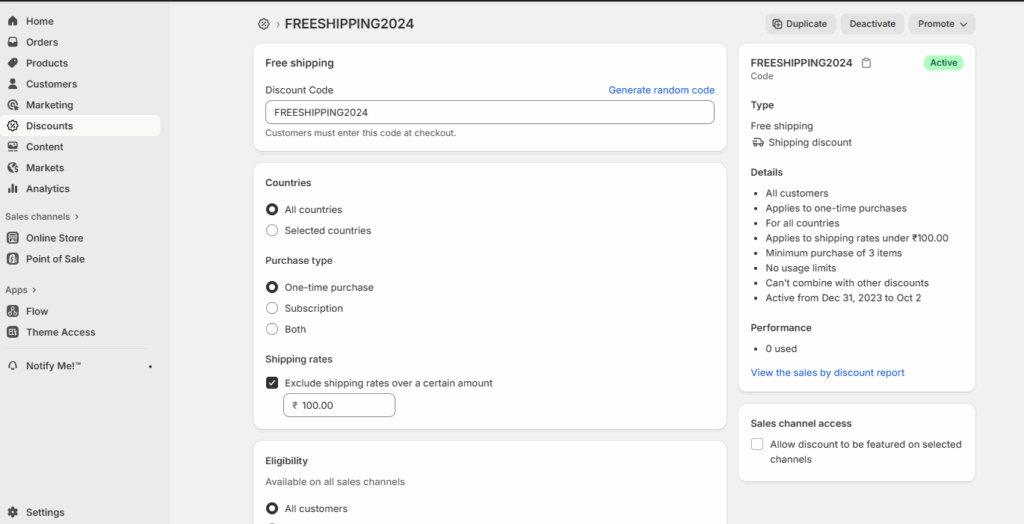Expand the Sales channels section
The width and height of the screenshot is (1024, 524).
pyautogui.click(x=77, y=216)
